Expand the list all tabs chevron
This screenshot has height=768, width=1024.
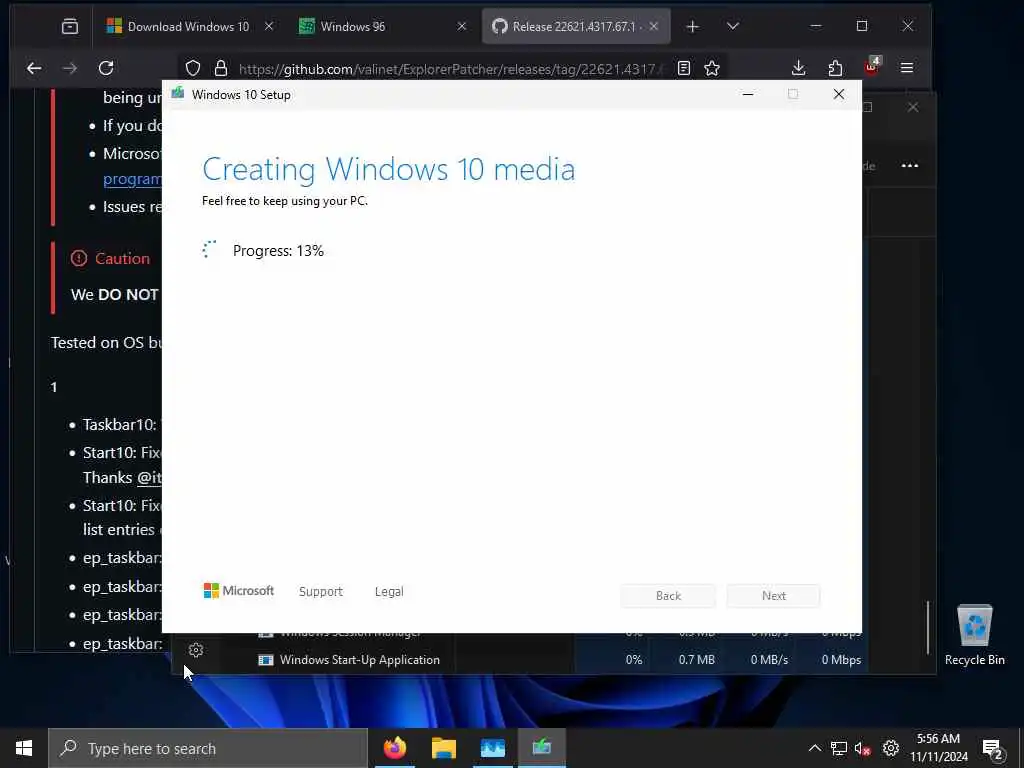[x=733, y=26]
